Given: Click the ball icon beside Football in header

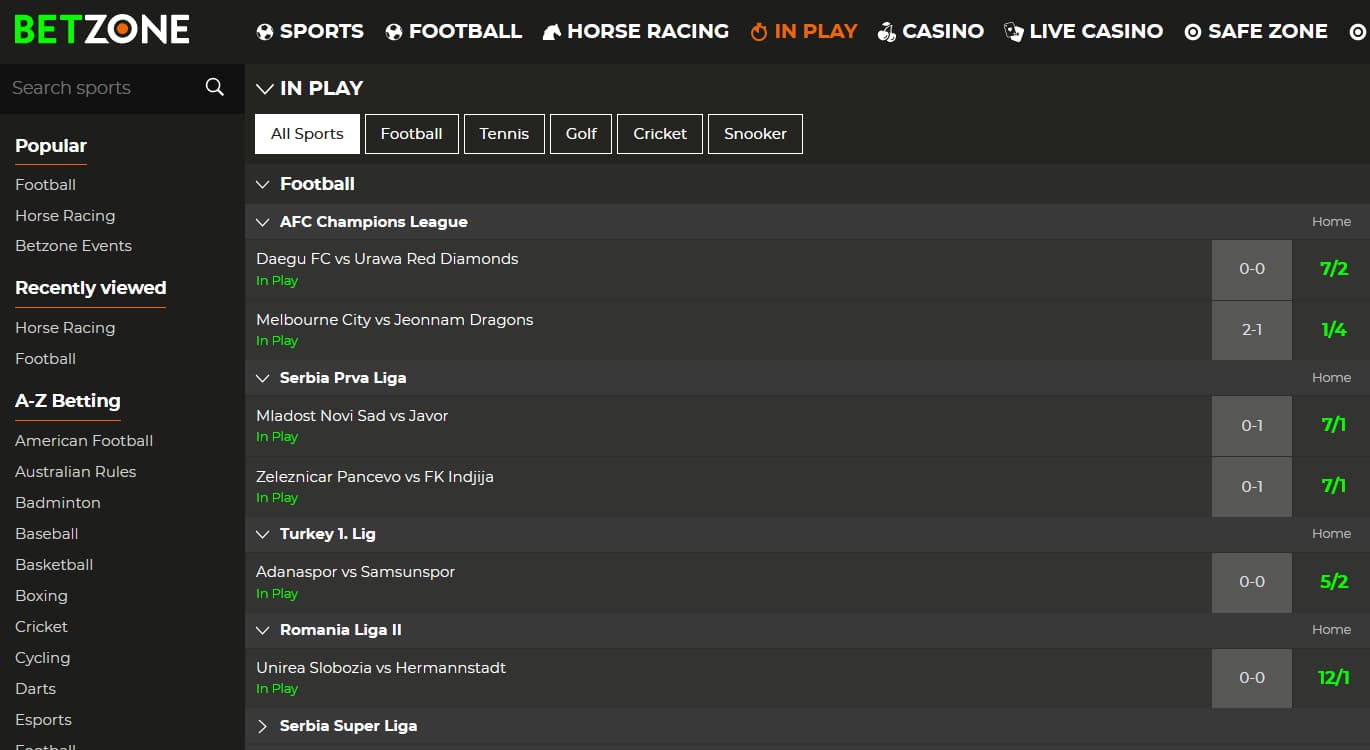Looking at the screenshot, I should 394,32.
